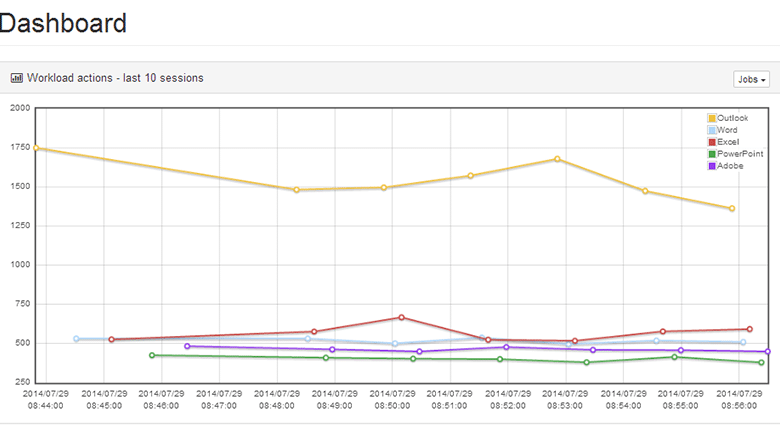Click the Adobe purple legend swatch

[712, 166]
